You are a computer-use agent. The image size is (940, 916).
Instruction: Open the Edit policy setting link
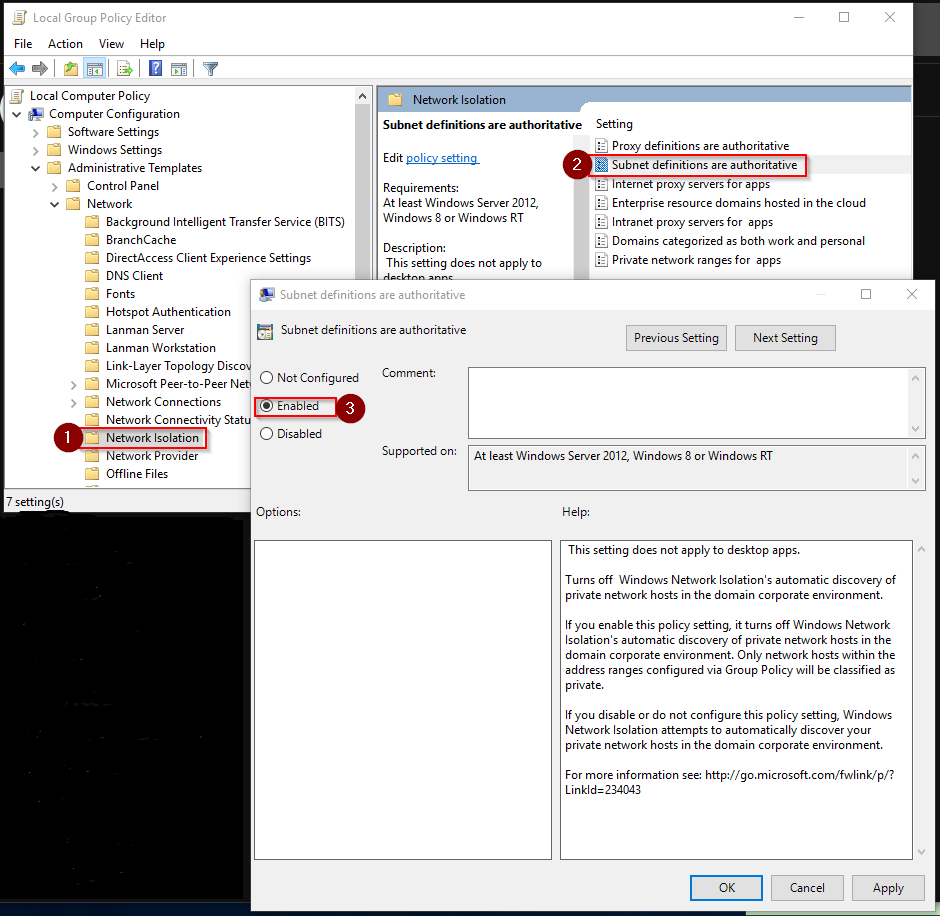pyautogui.click(x=442, y=158)
